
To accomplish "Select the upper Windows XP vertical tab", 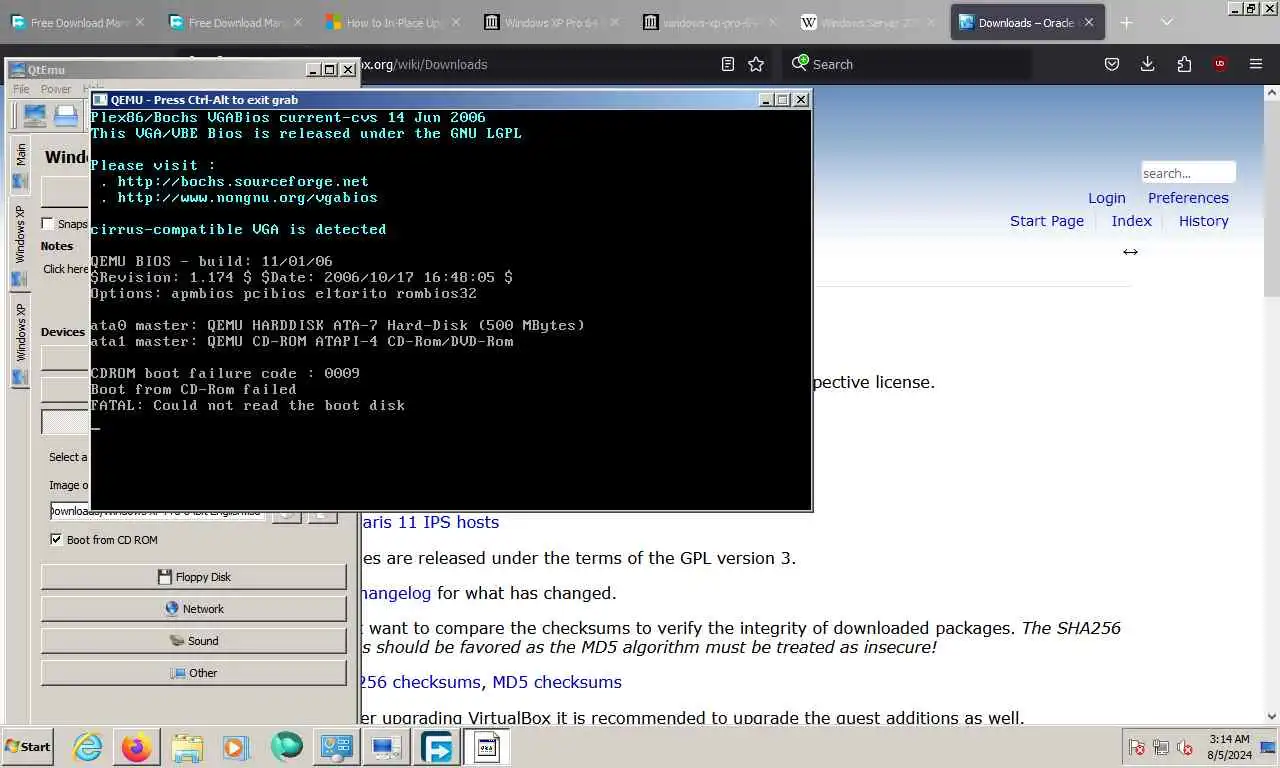I will tap(20, 243).
